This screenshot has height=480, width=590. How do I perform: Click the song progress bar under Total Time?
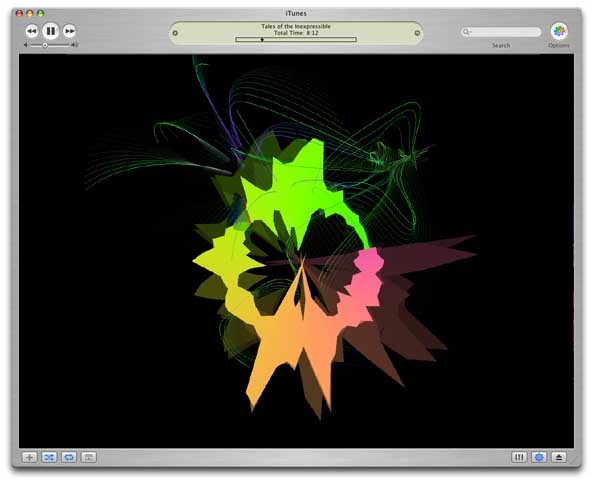296,39
